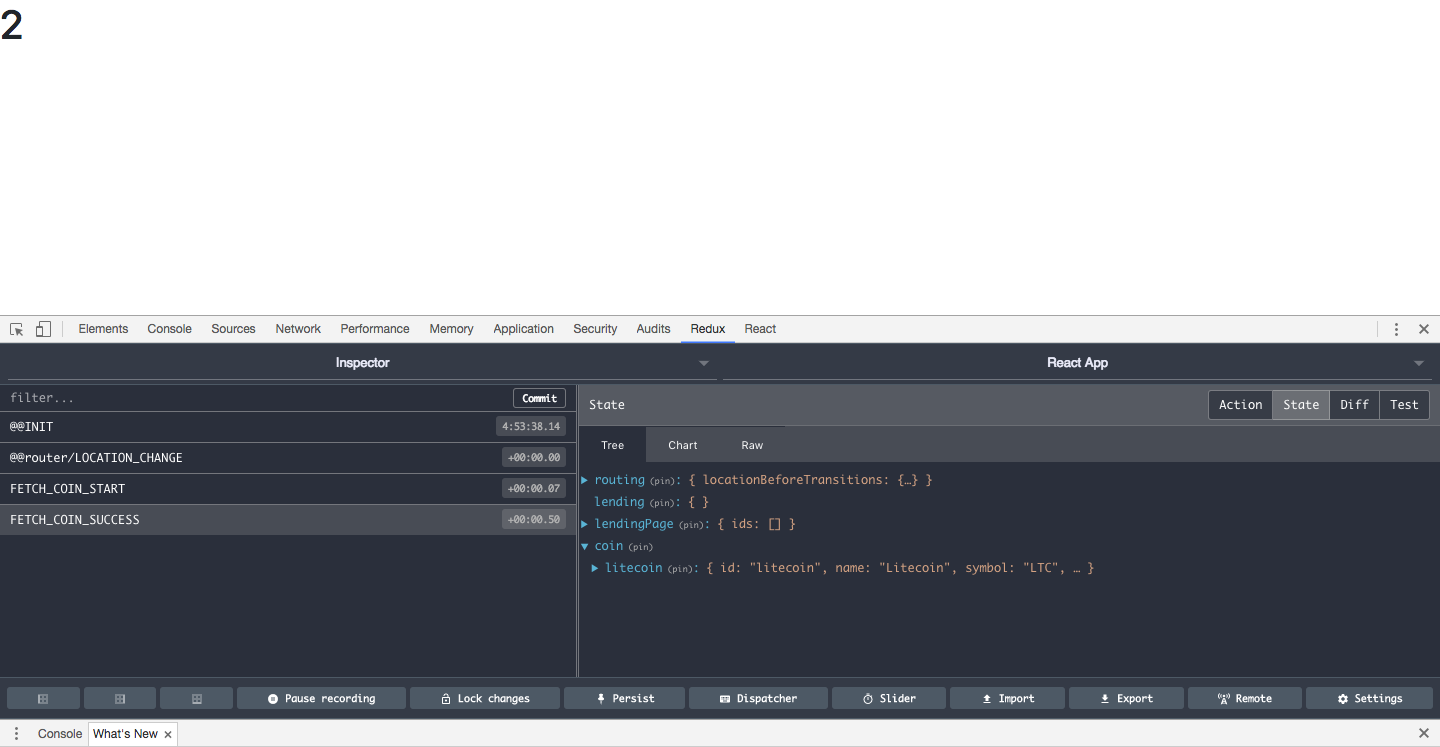
Task: Open the Elements tab
Action: pyautogui.click(x=103, y=329)
